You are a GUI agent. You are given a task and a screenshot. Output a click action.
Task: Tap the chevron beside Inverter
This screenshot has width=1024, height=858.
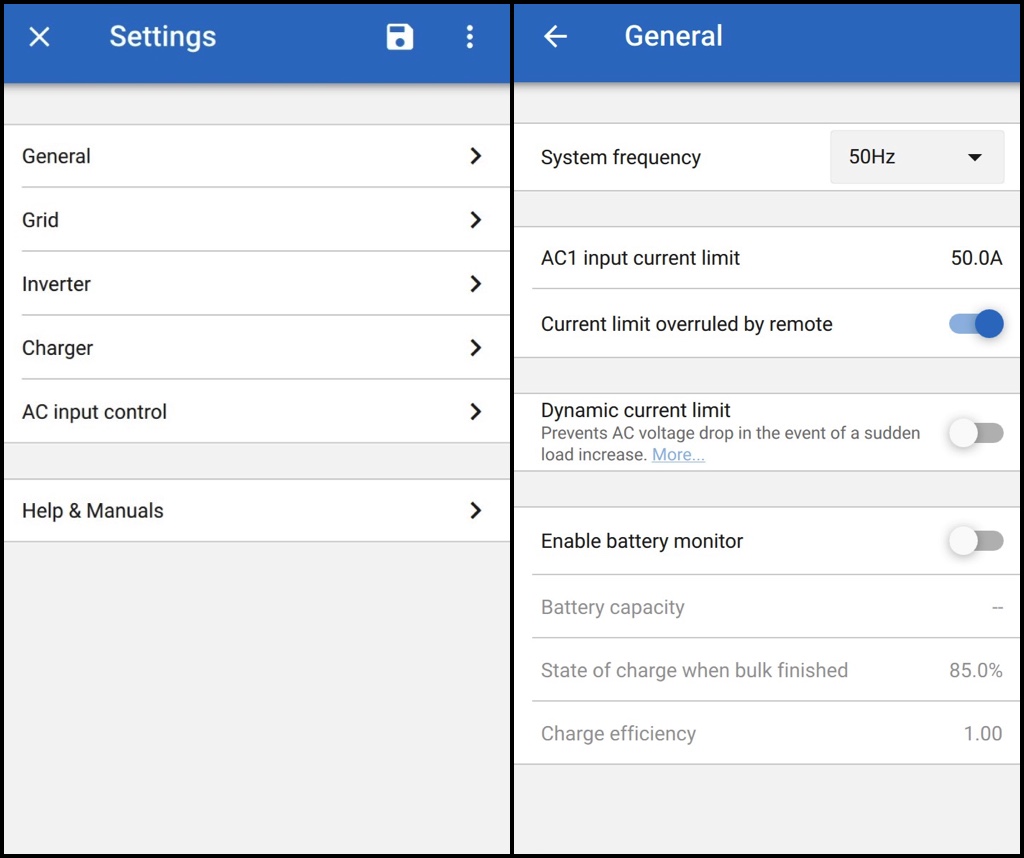[476, 284]
